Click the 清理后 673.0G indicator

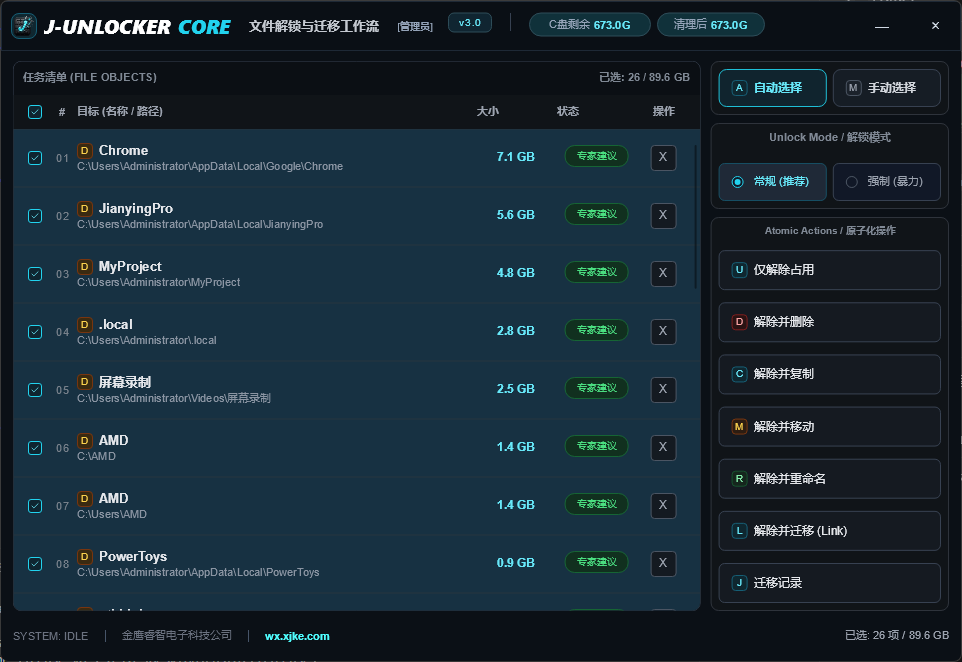[710, 25]
